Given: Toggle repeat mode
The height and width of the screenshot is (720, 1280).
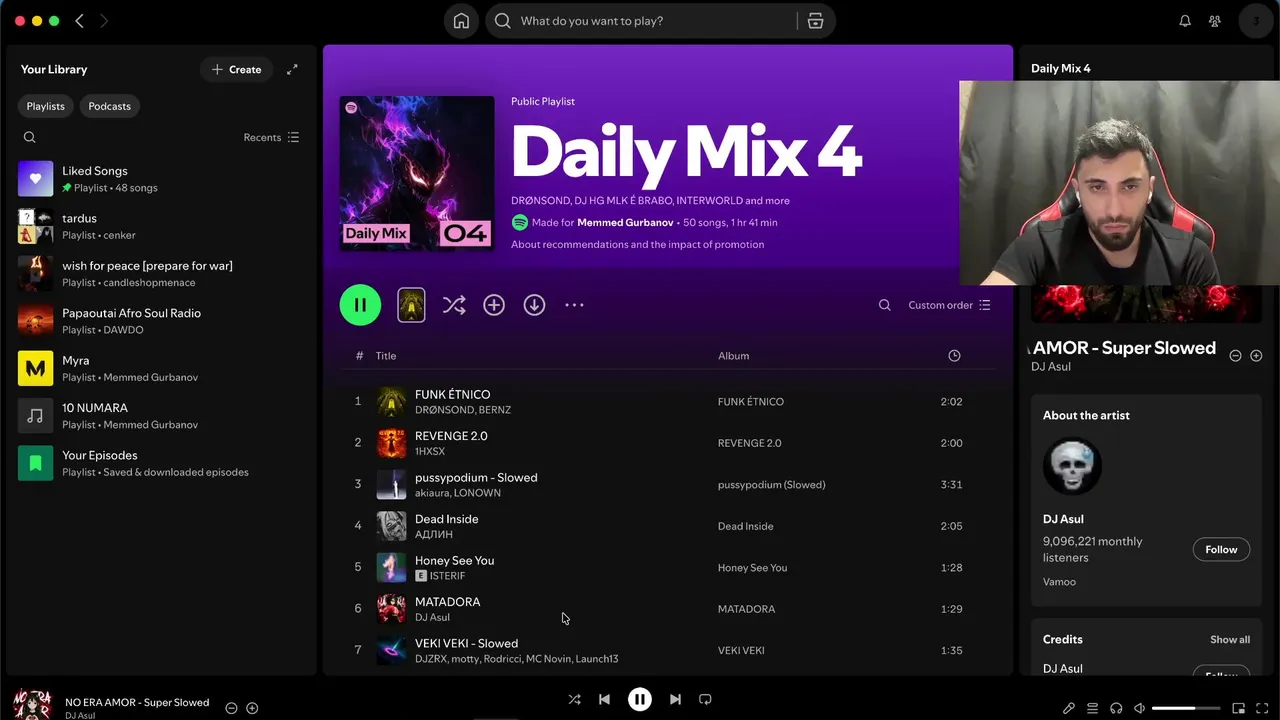Looking at the screenshot, I should (705, 700).
